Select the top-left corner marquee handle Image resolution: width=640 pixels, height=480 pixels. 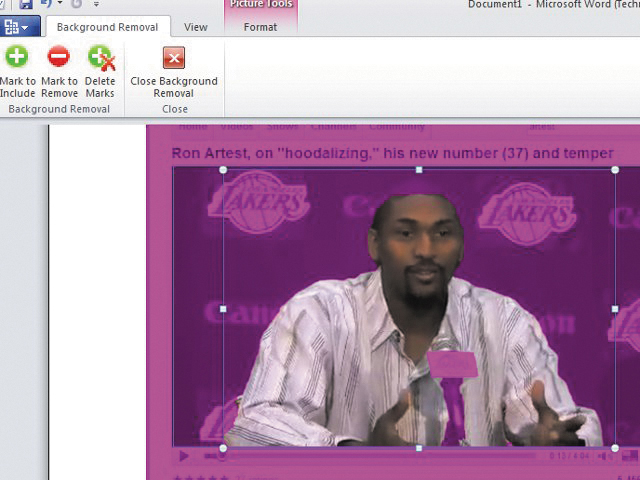(x=223, y=169)
